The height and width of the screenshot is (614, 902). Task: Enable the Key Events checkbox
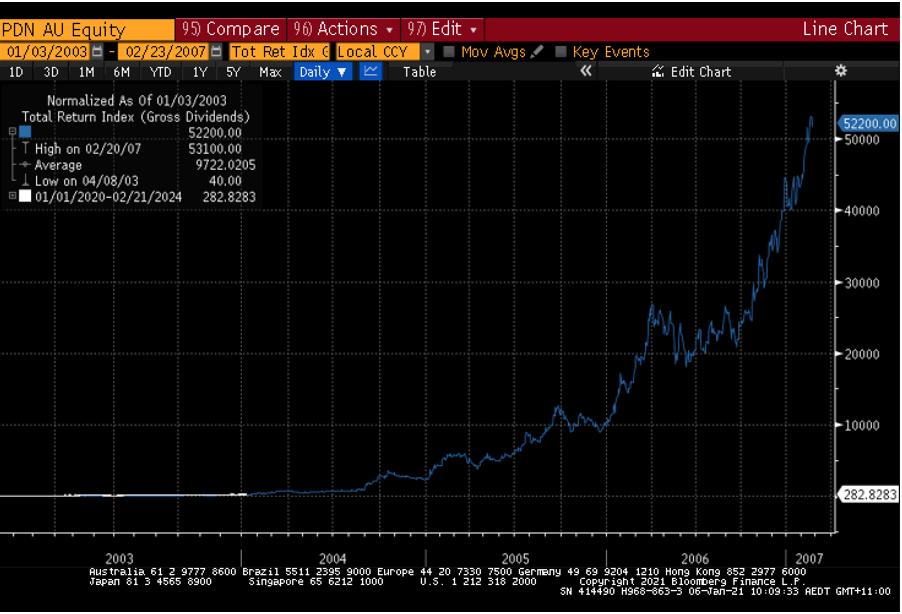[x=561, y=51]
